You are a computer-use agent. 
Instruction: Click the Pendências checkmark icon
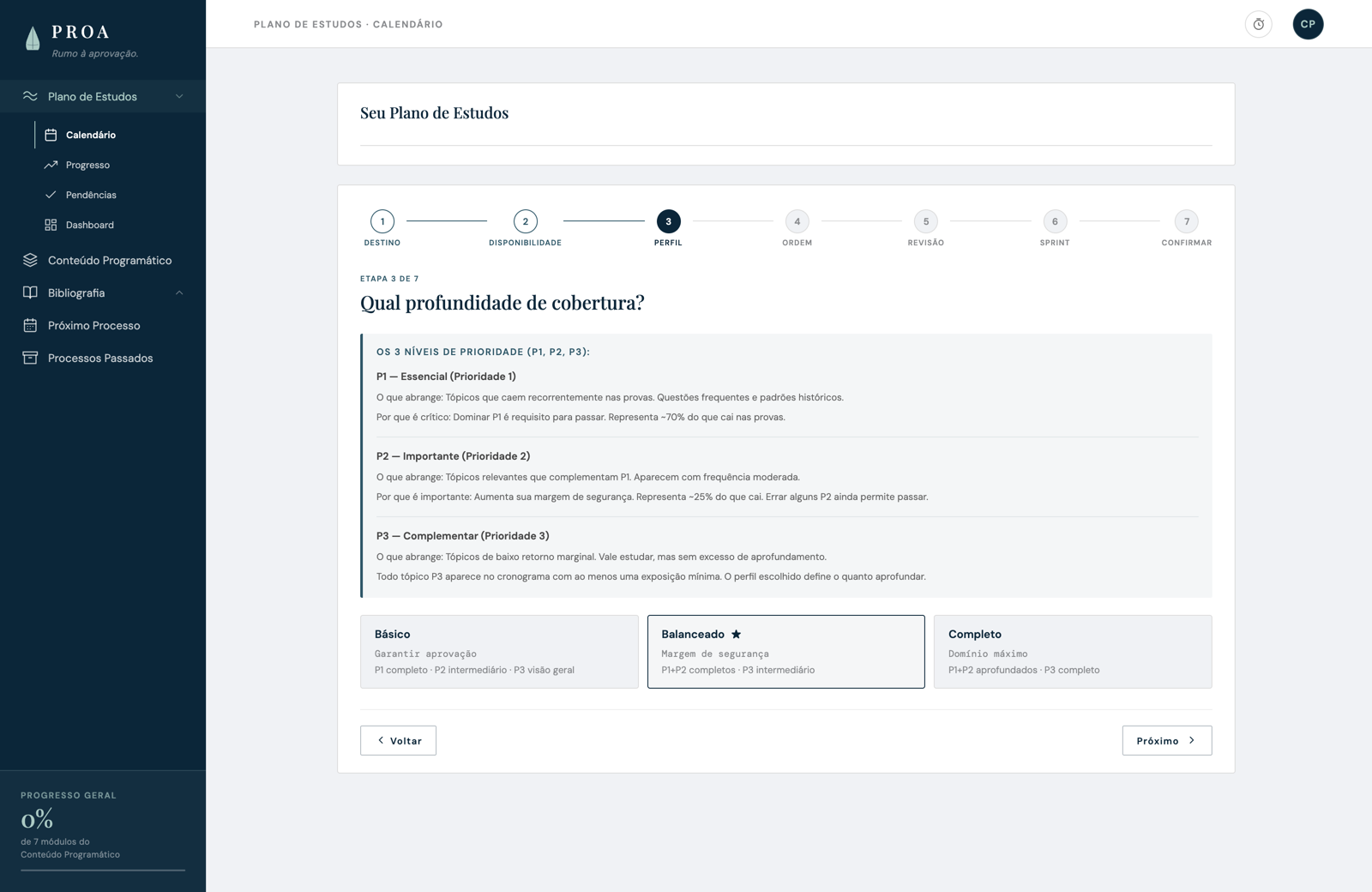click(x=51, y=195)
